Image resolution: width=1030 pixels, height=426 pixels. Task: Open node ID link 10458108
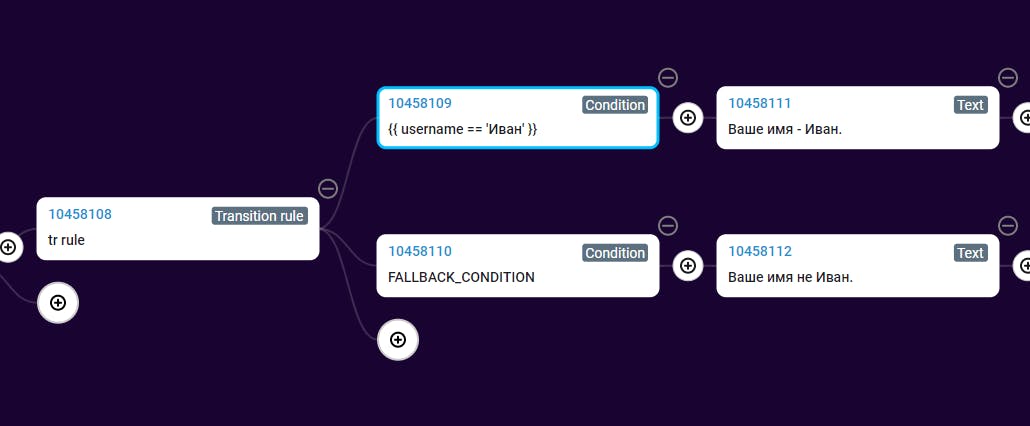80,214
